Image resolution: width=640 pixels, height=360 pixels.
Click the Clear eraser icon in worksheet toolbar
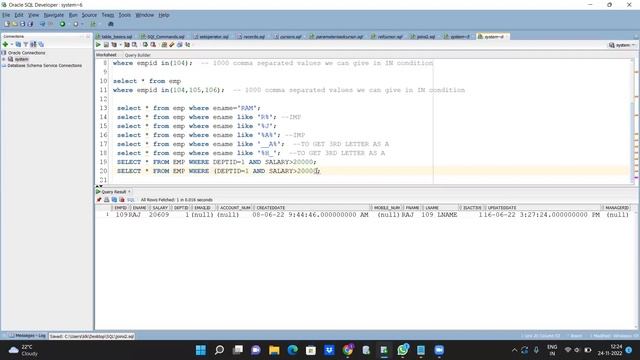(x=172, y=44)
